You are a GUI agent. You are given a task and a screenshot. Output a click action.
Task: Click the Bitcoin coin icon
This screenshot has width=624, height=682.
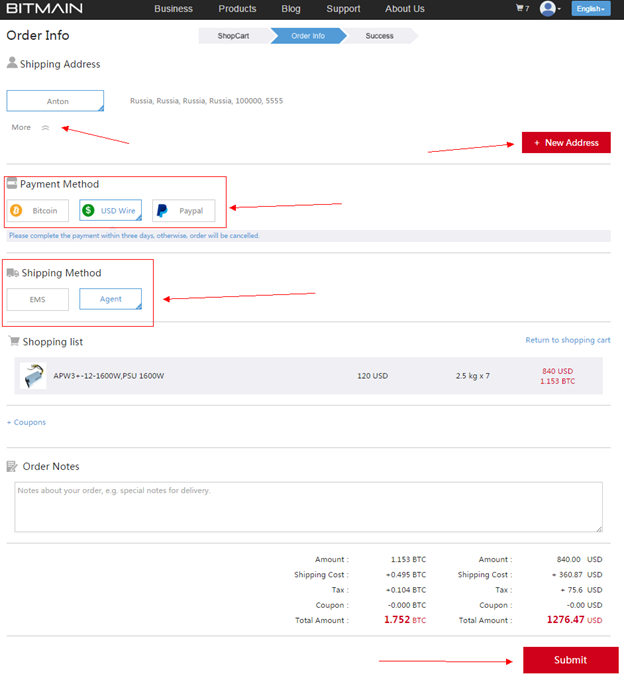pyautogui.click(x=17, y=211)
